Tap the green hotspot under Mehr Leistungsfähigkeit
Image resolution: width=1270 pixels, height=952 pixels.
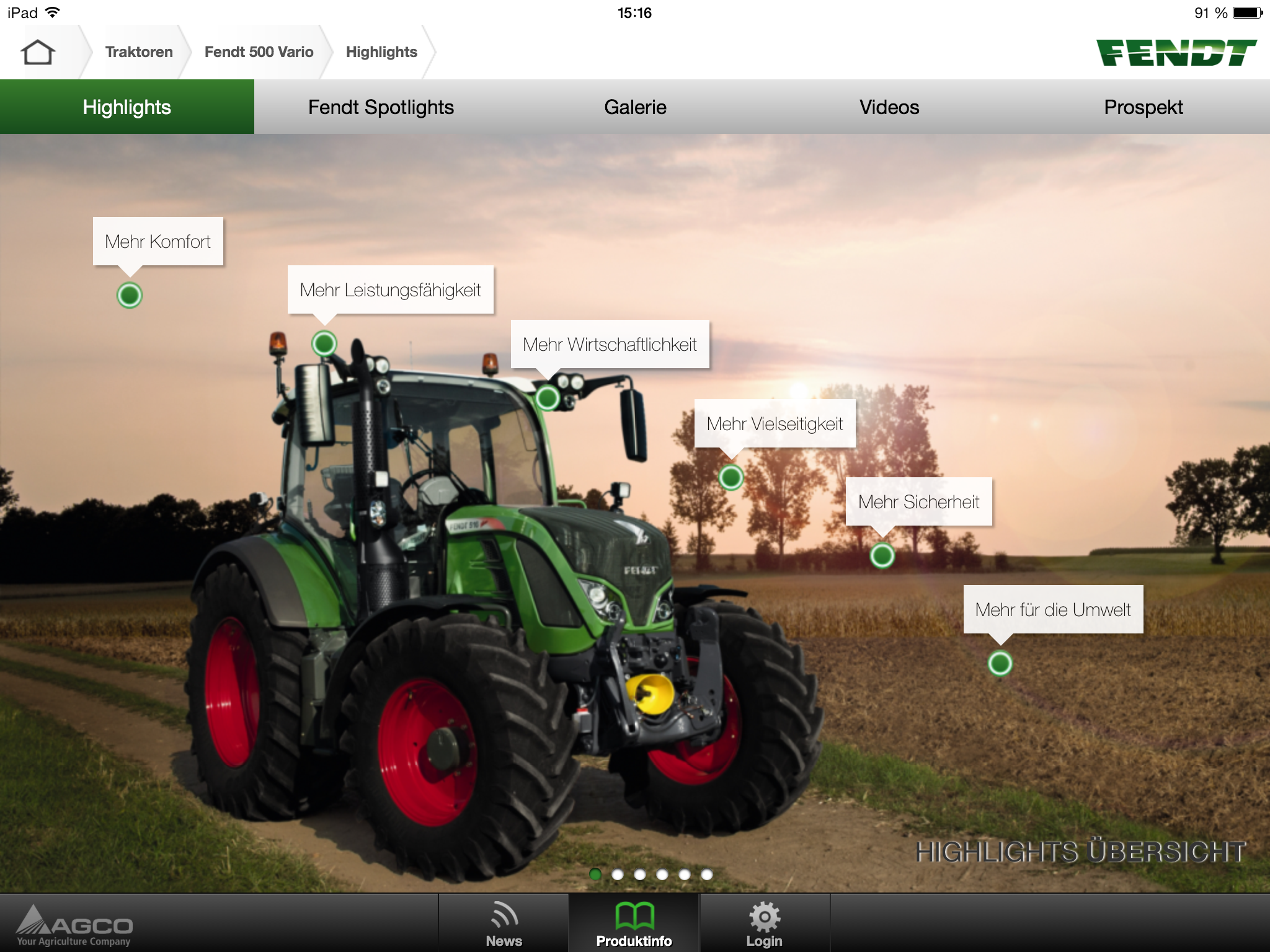[x=324, y=343]
